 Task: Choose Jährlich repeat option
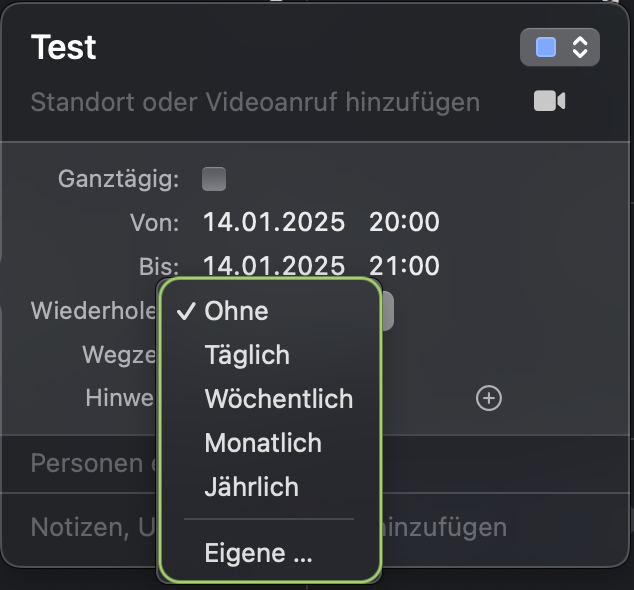[x=251, y=487]
